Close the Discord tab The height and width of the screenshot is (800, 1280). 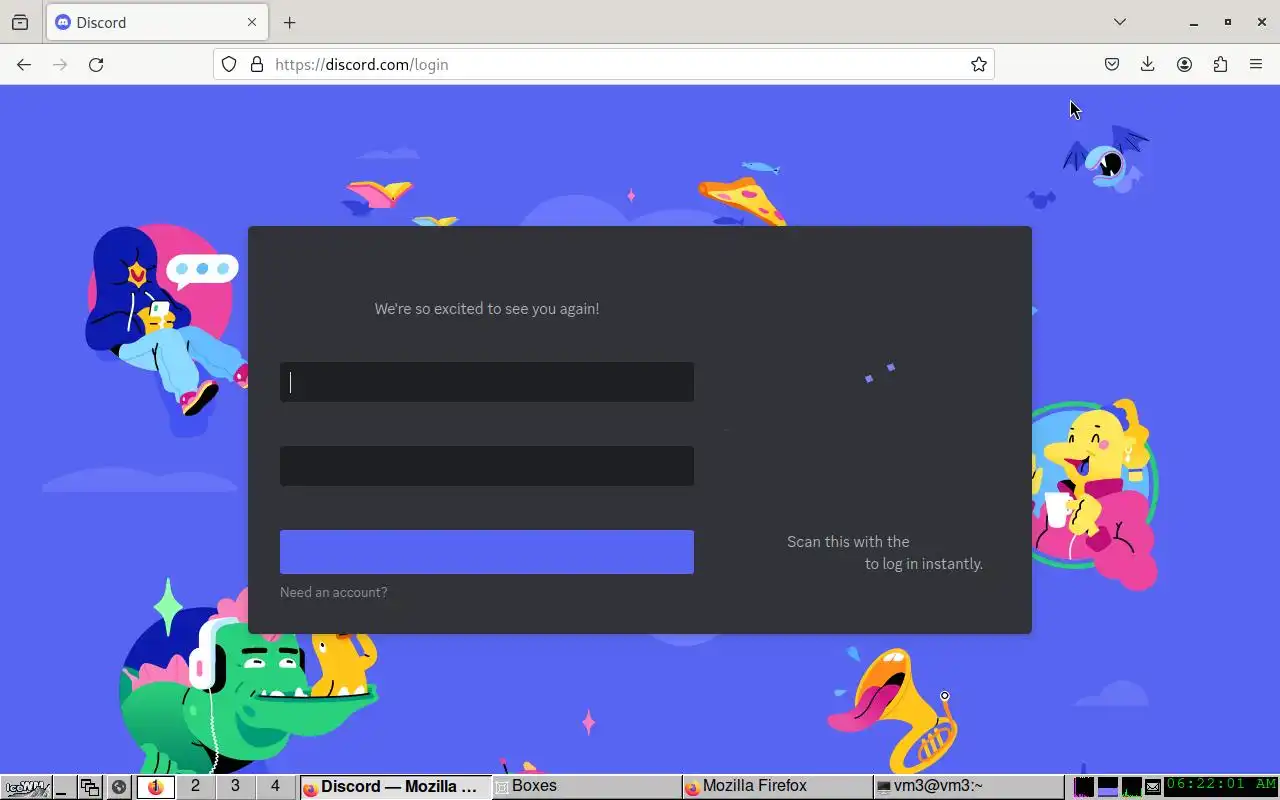(x=252, y=22)
